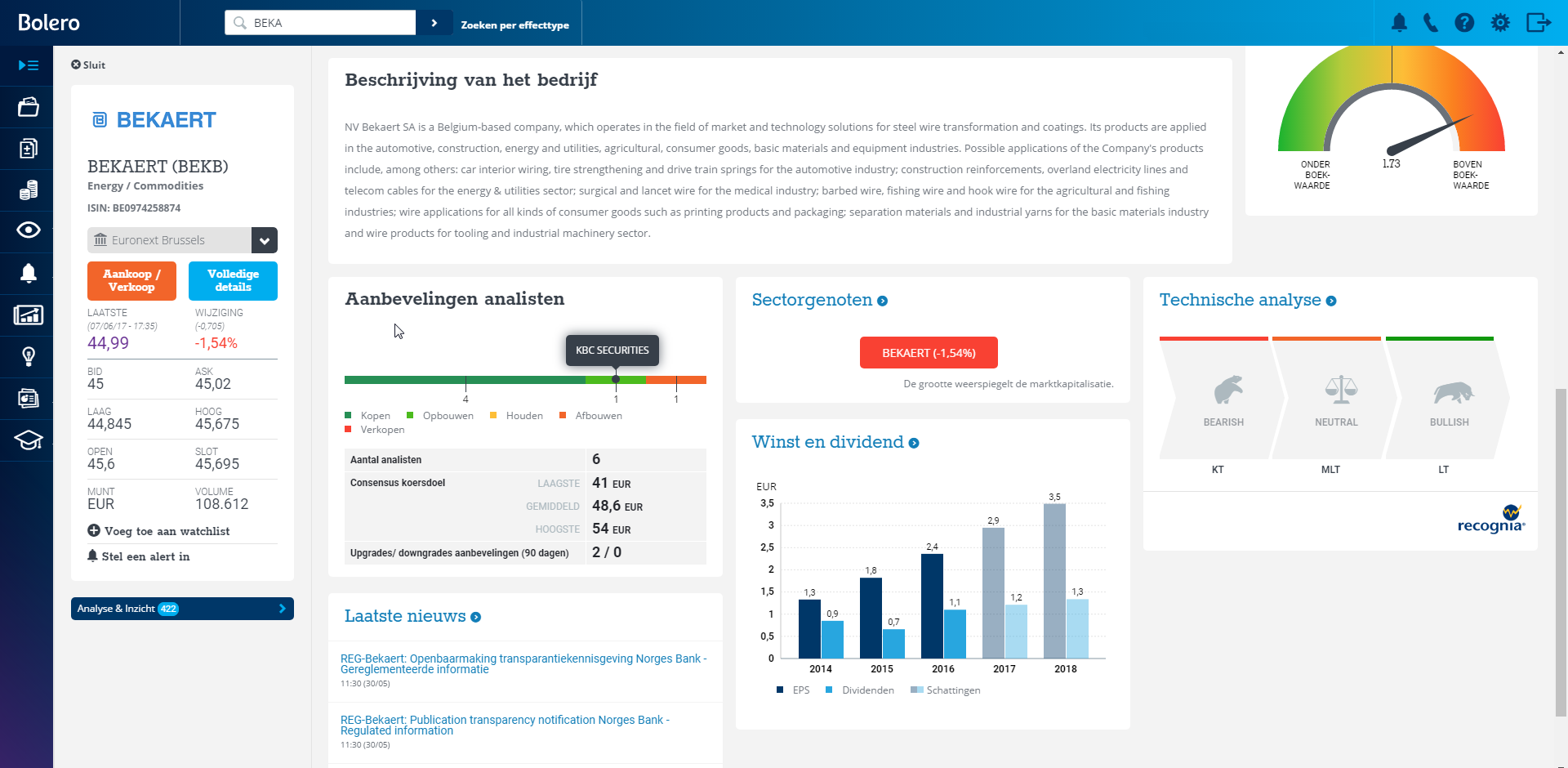This screenshot has width=1568, height=768.
Task: Open the Openbaarmaking transparantiekennisgeving news link
Action: click(x=523, y=663)
